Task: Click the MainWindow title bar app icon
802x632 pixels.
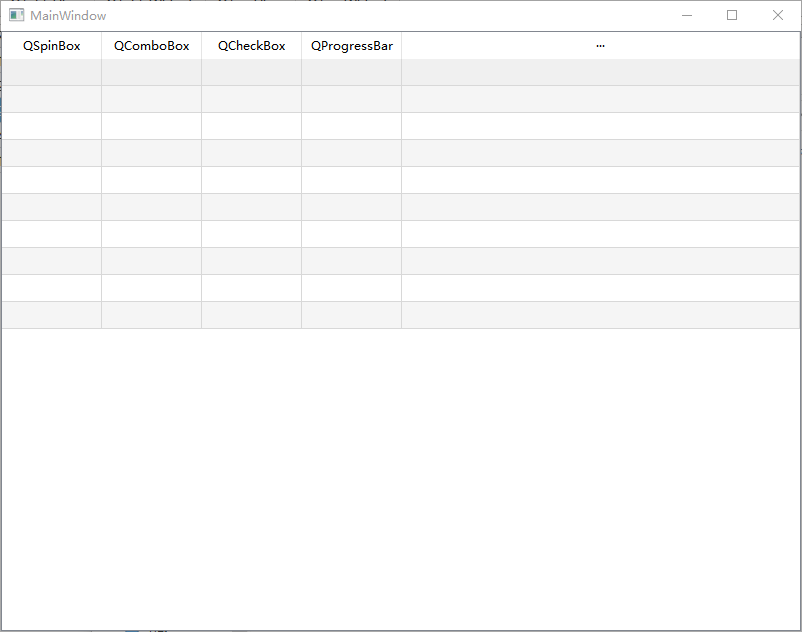Action: pos(16,15)
